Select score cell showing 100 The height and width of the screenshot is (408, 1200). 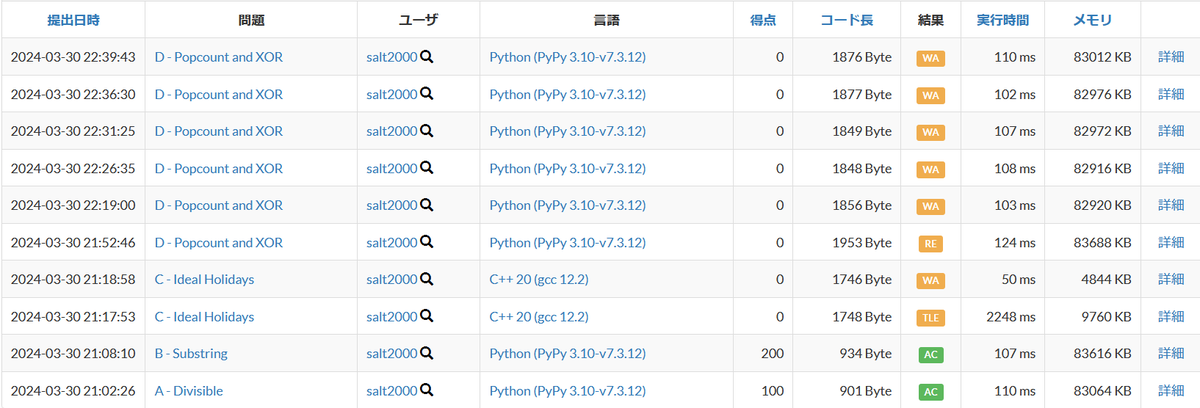(773, 390)
